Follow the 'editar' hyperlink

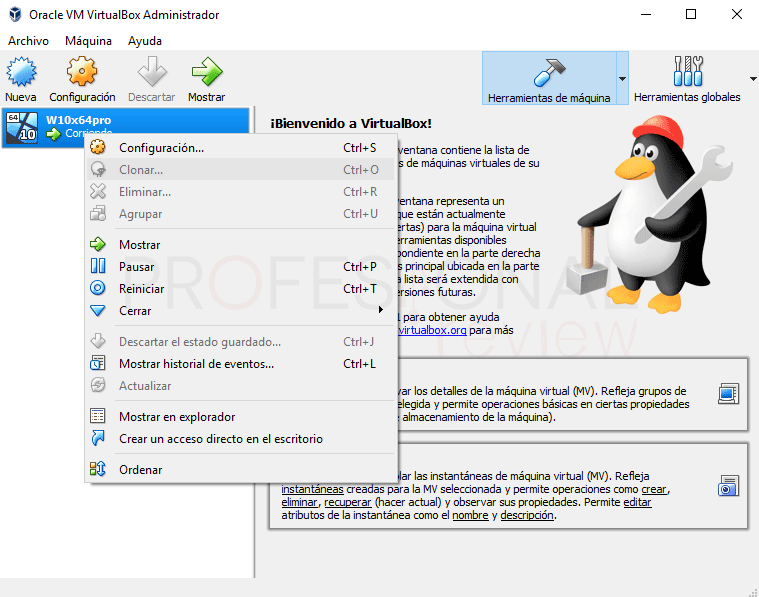[638, 502]
